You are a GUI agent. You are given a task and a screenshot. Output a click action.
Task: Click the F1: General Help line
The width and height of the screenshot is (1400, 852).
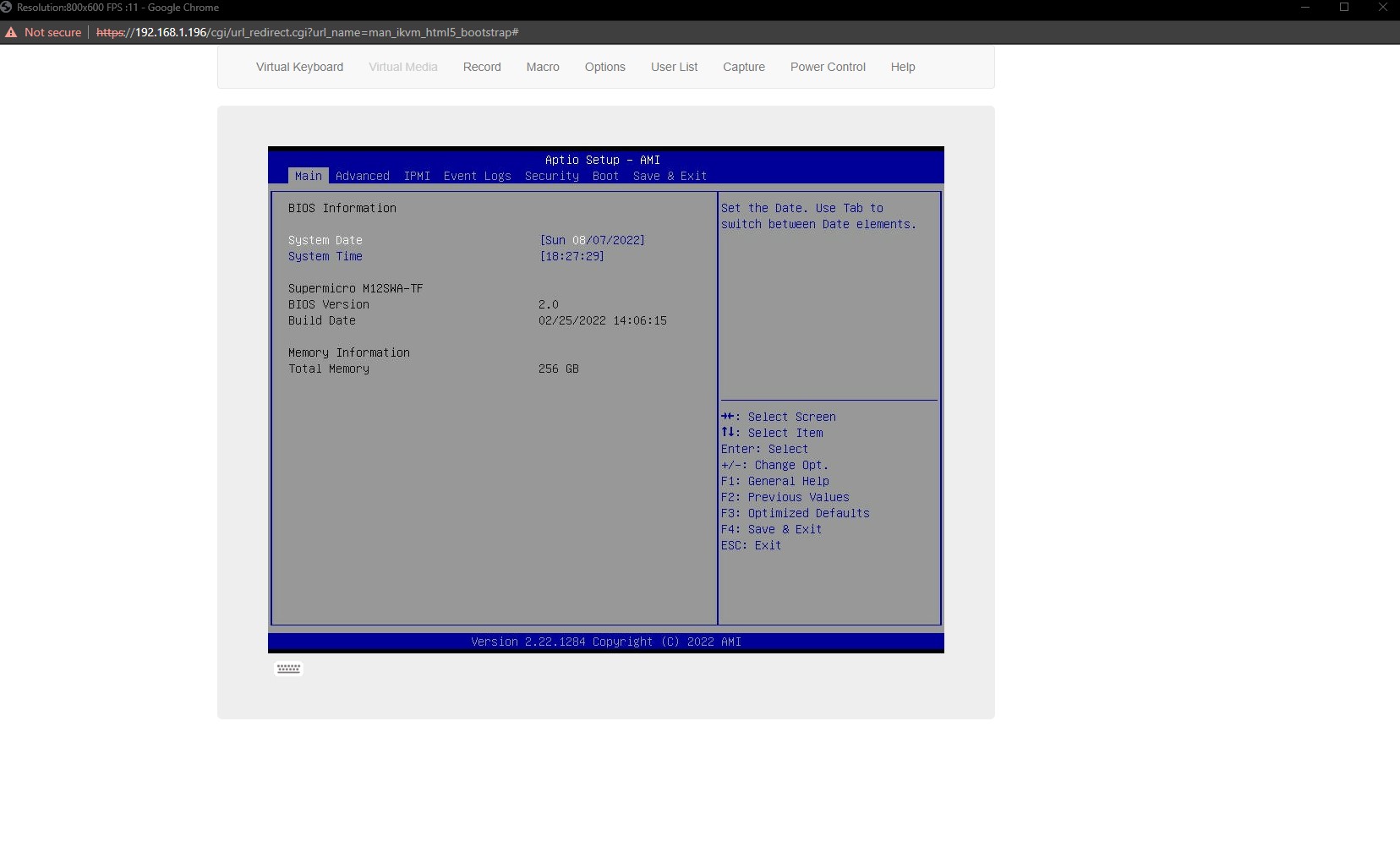click(x=775, y=481)
